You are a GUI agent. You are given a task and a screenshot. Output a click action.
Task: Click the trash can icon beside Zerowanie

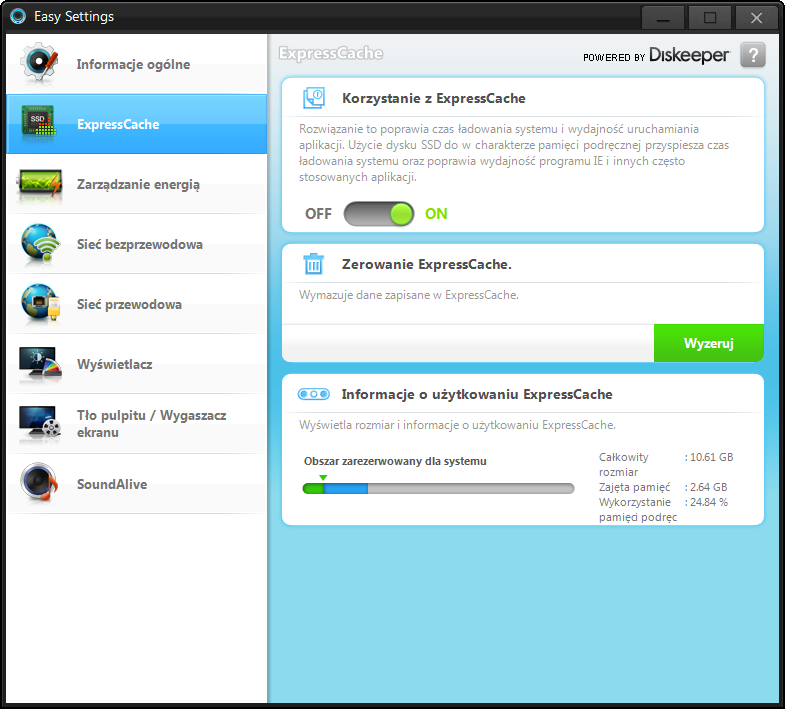click(314, 264)
